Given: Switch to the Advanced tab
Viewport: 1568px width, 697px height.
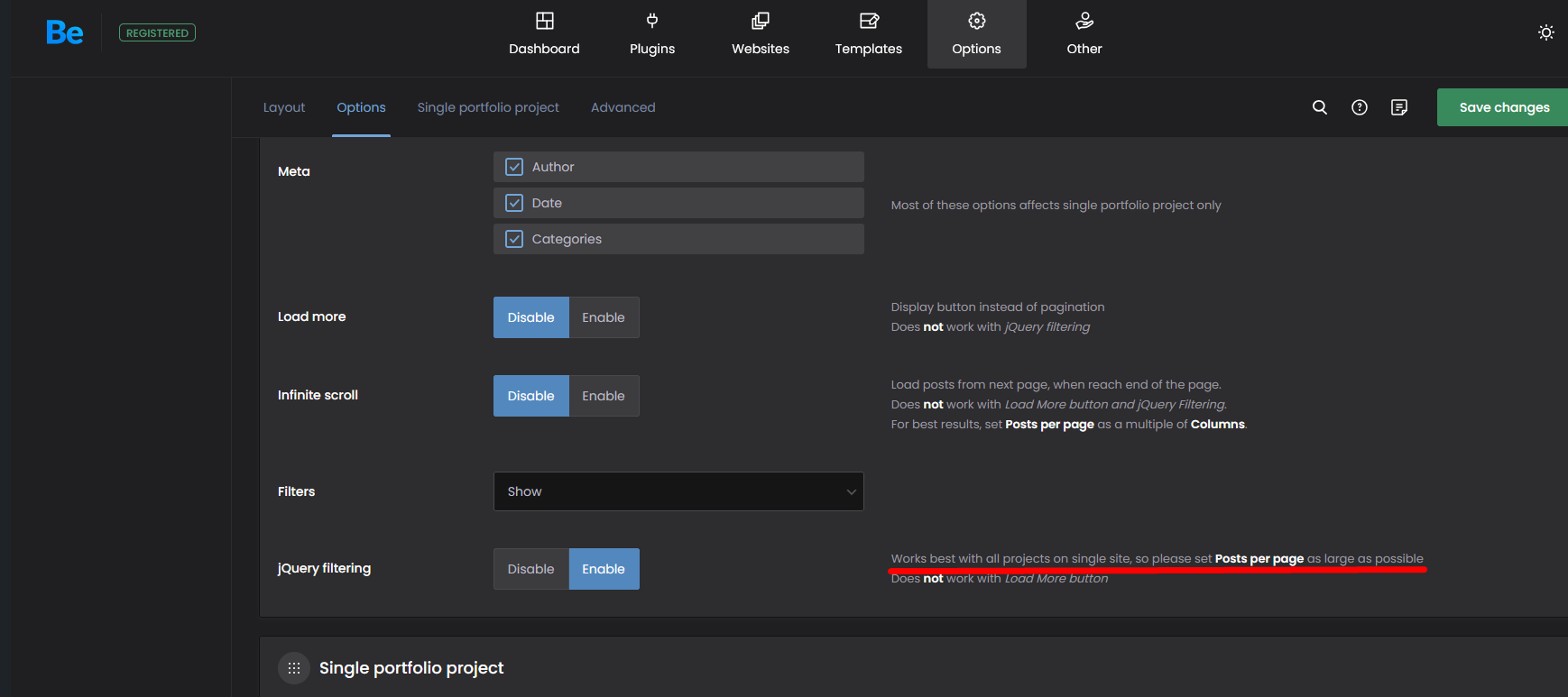Looking at the screenshot, I should pyautogui.click(x=623, y=107).
